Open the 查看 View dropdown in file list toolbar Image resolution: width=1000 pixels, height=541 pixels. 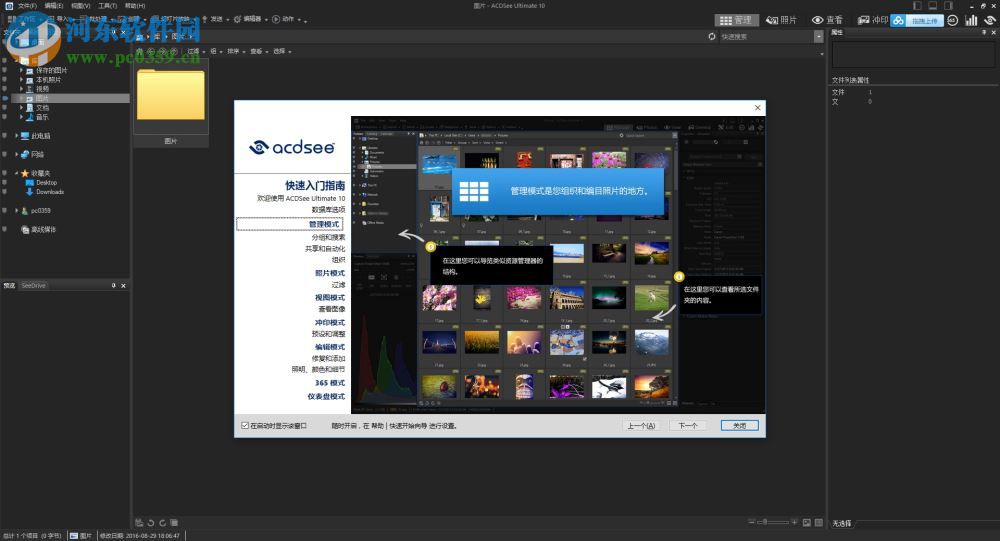coord(258,51)
